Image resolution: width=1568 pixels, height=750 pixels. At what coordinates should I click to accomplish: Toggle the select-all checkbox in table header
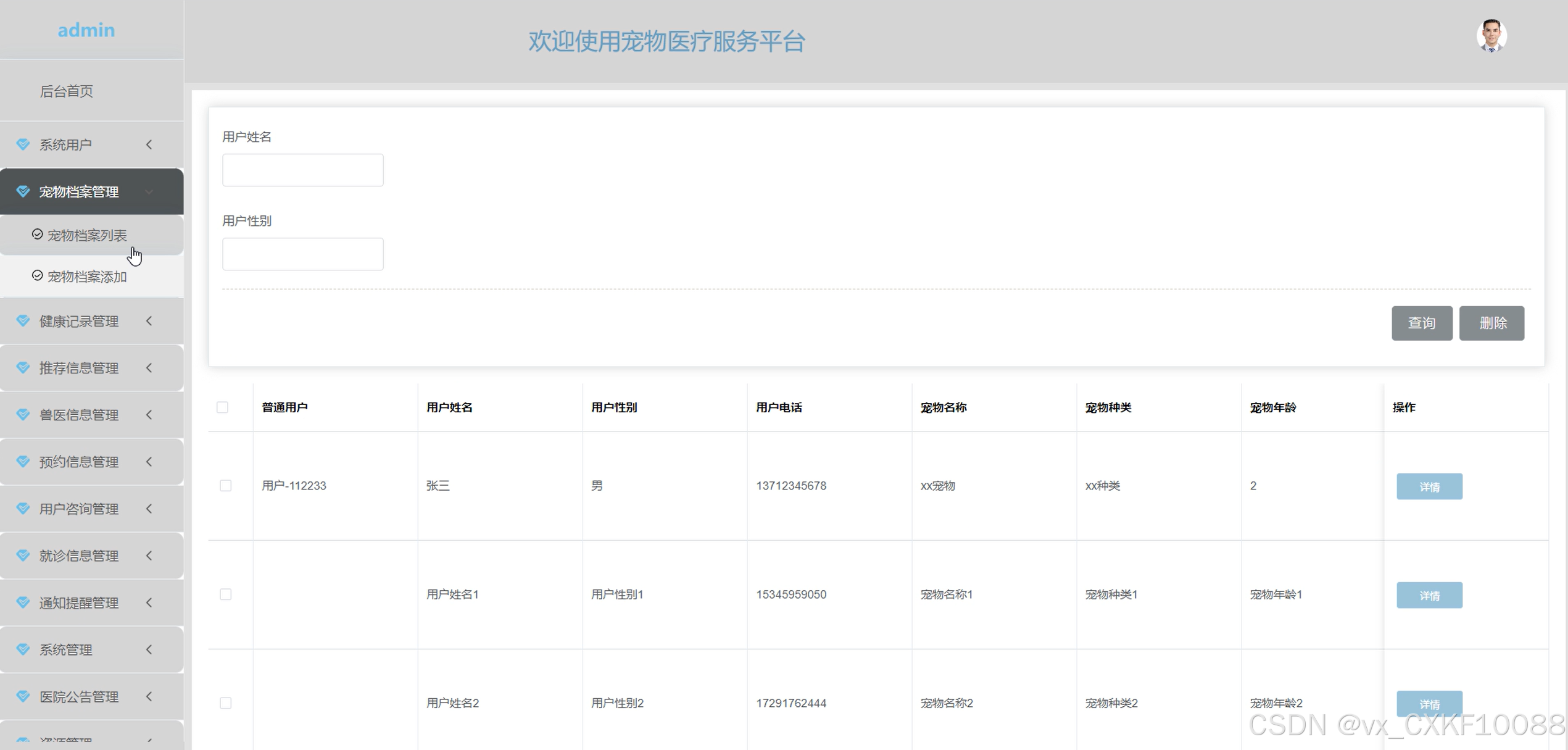tap(223, 407)
